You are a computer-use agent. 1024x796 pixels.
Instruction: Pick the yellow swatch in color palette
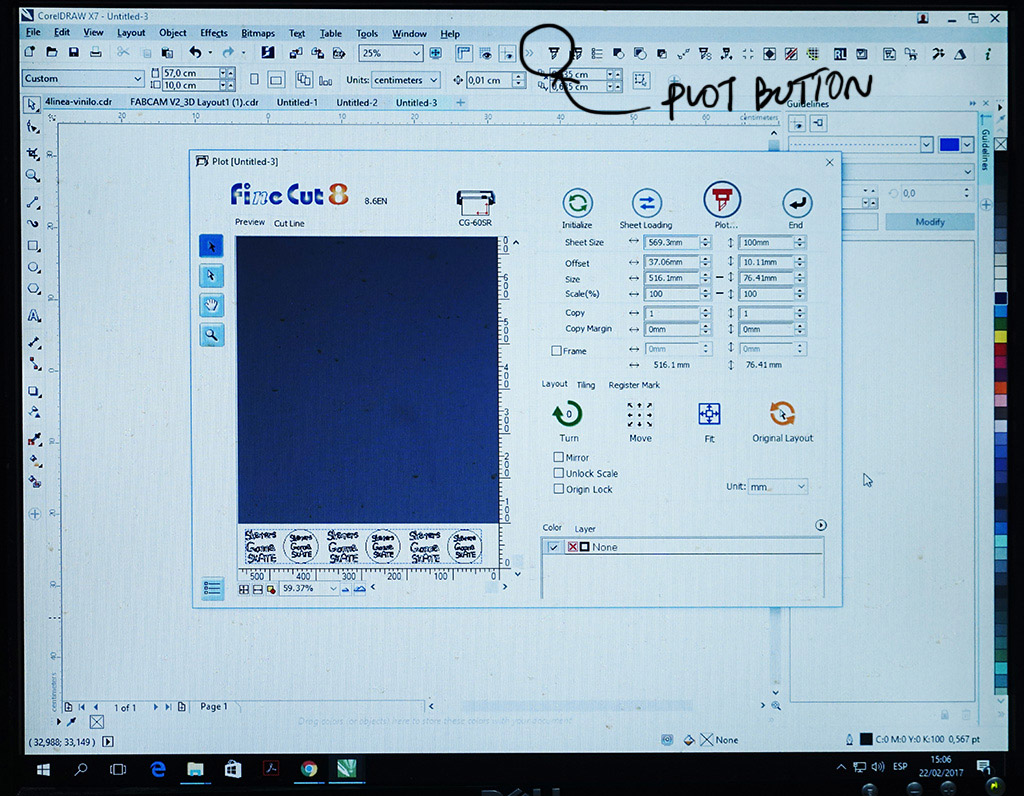pyautogui.click(x=1000, y=336)
